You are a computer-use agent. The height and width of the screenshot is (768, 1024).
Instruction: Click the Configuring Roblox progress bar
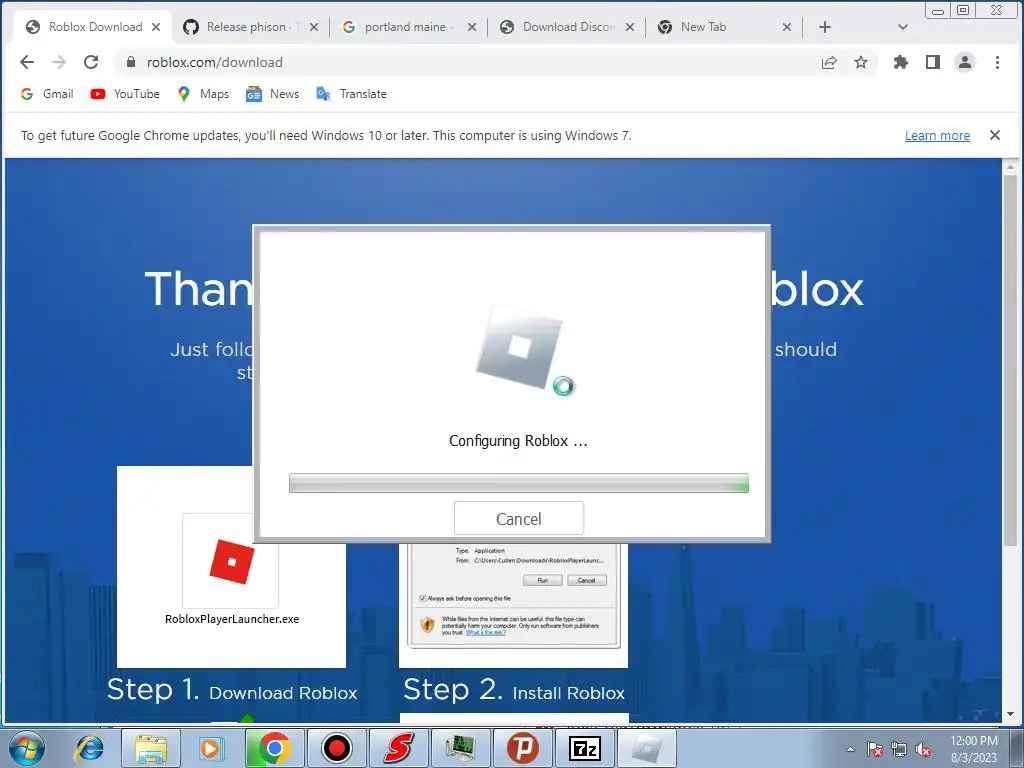pyautogui.click(x=519, y=483)
